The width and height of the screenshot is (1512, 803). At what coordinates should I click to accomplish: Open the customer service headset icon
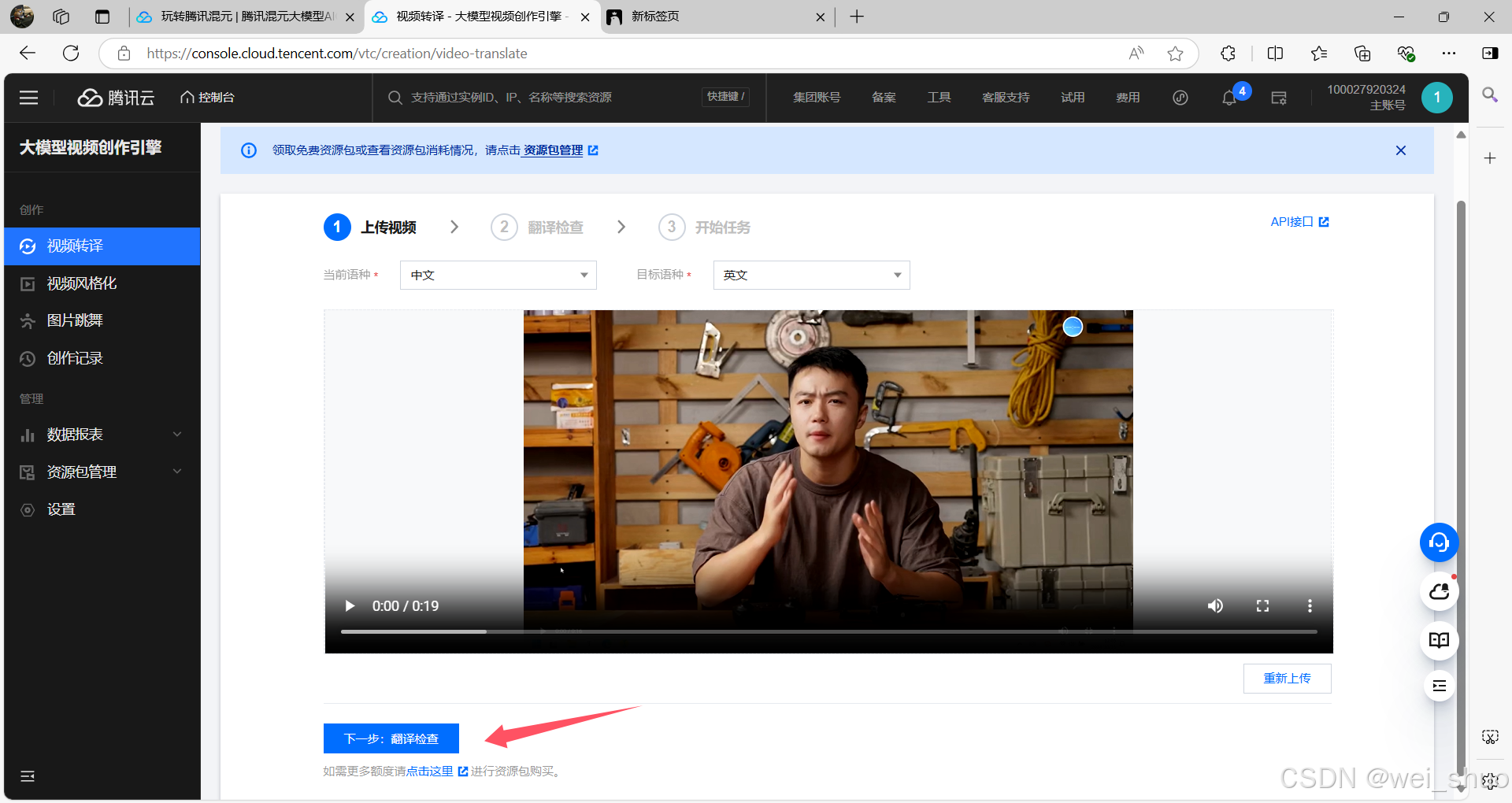click(x=1439, y=542)
